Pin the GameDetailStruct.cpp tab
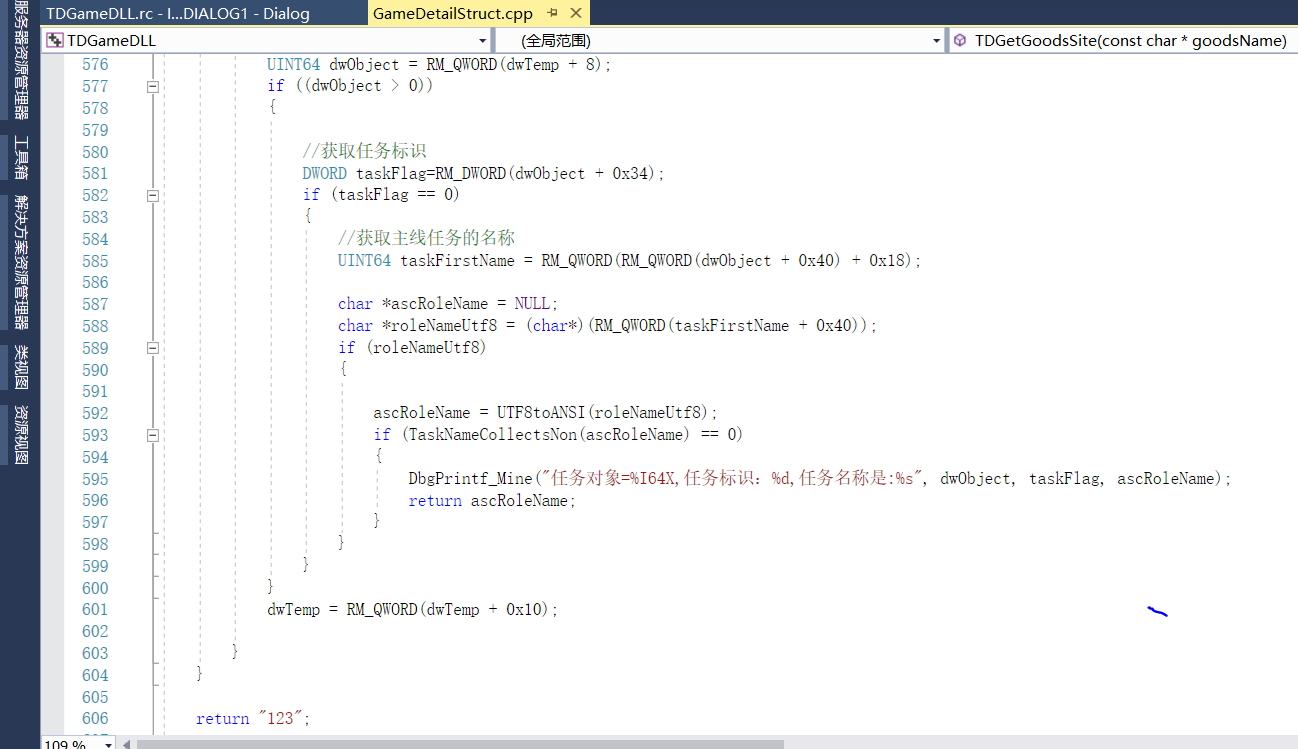The width and height of the screenshot is (1298, 749). point(553,14)
